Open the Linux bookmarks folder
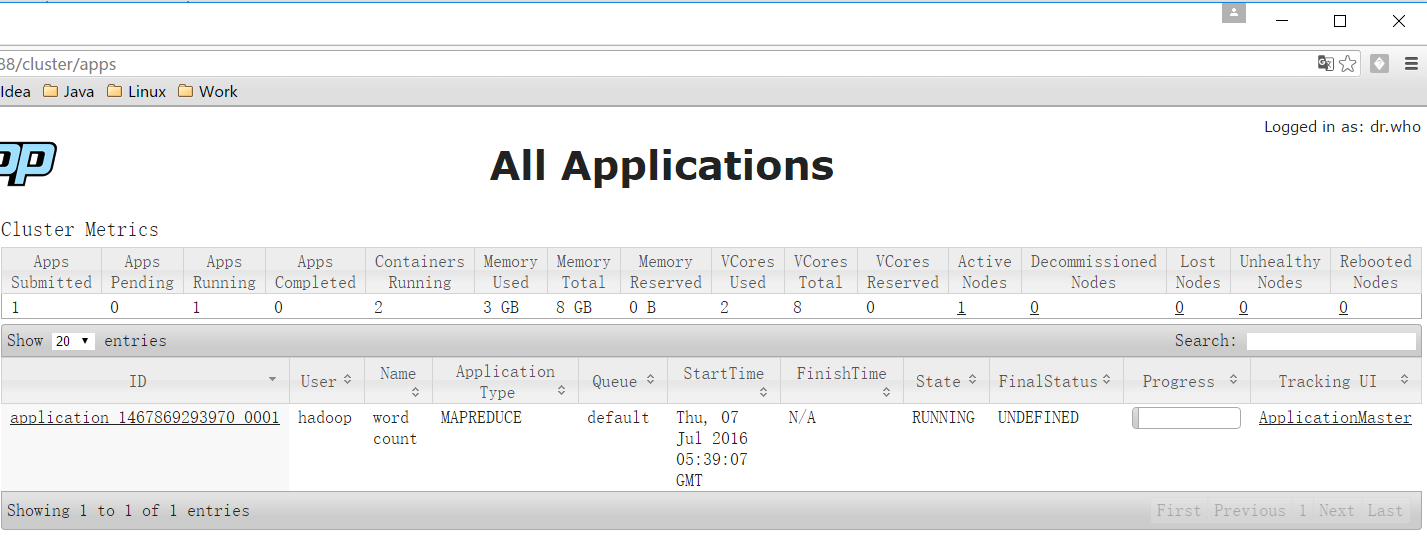1427x544 pixels. pos(136,91)
